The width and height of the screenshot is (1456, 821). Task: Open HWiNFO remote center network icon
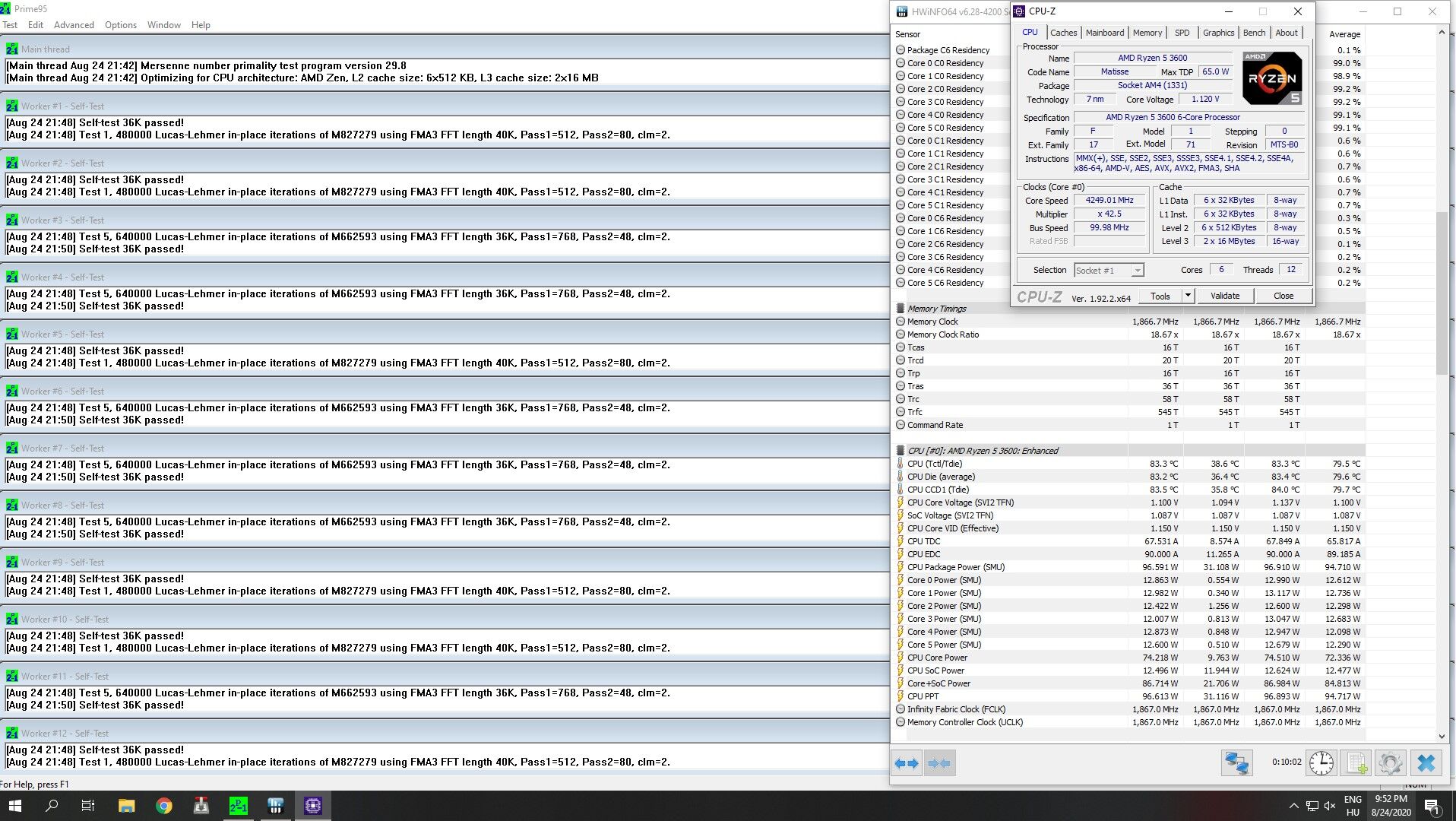pos(1236,763)
